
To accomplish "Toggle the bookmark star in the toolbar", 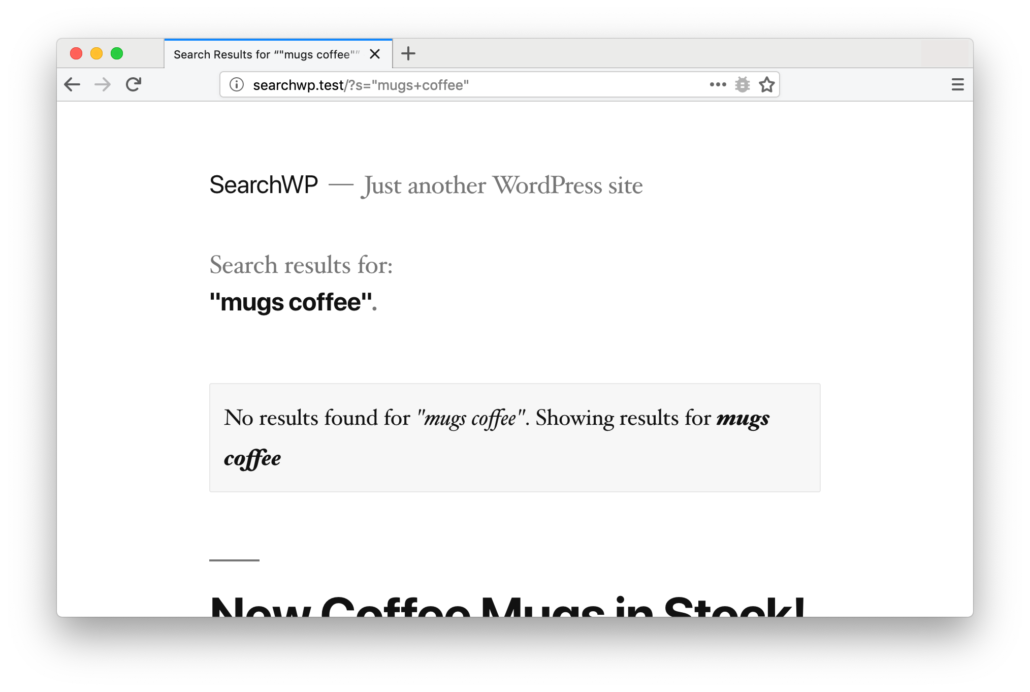I will [766, 84].
